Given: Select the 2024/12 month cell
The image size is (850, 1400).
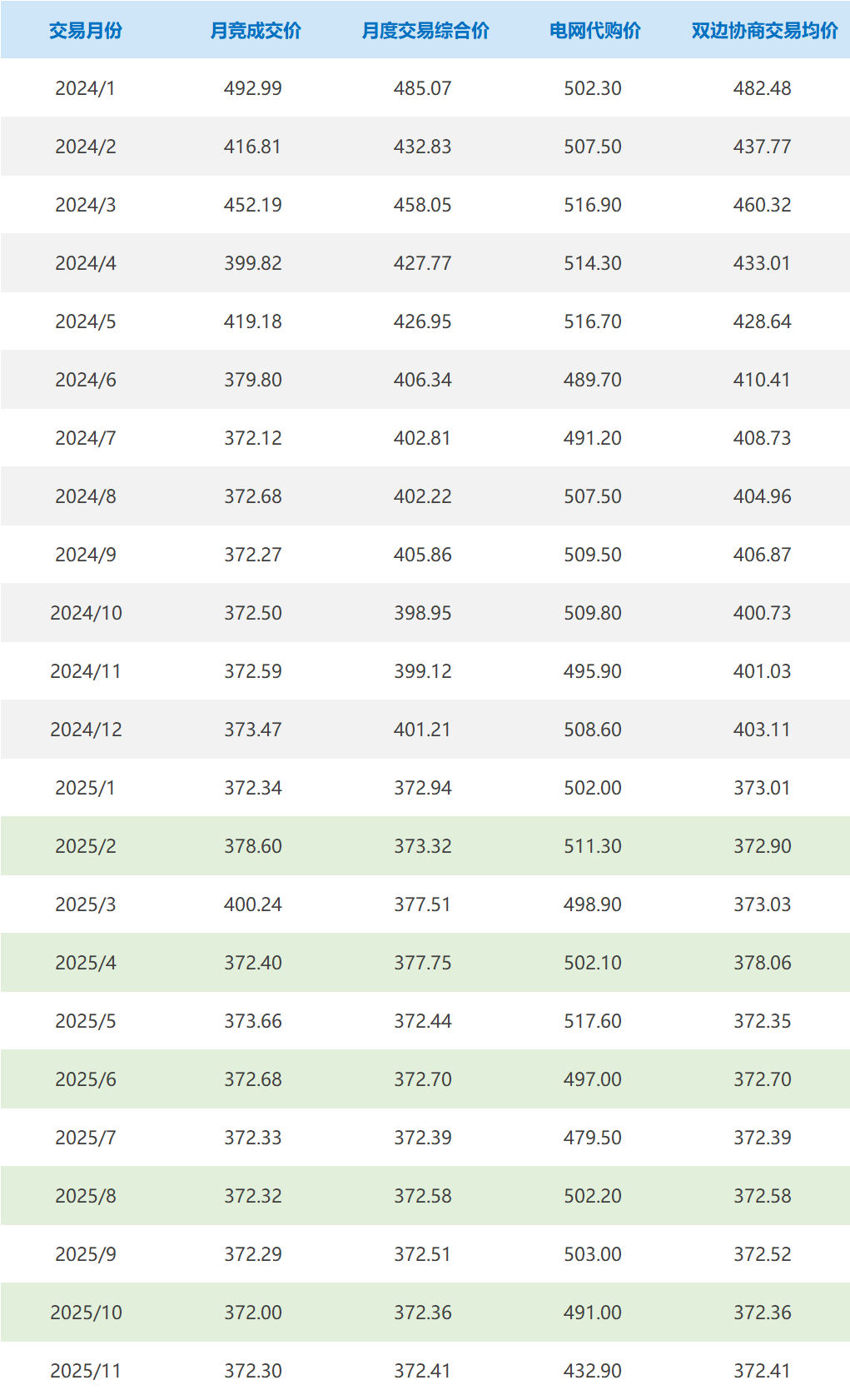Looking at the screenshot, I should coord(86,730).
